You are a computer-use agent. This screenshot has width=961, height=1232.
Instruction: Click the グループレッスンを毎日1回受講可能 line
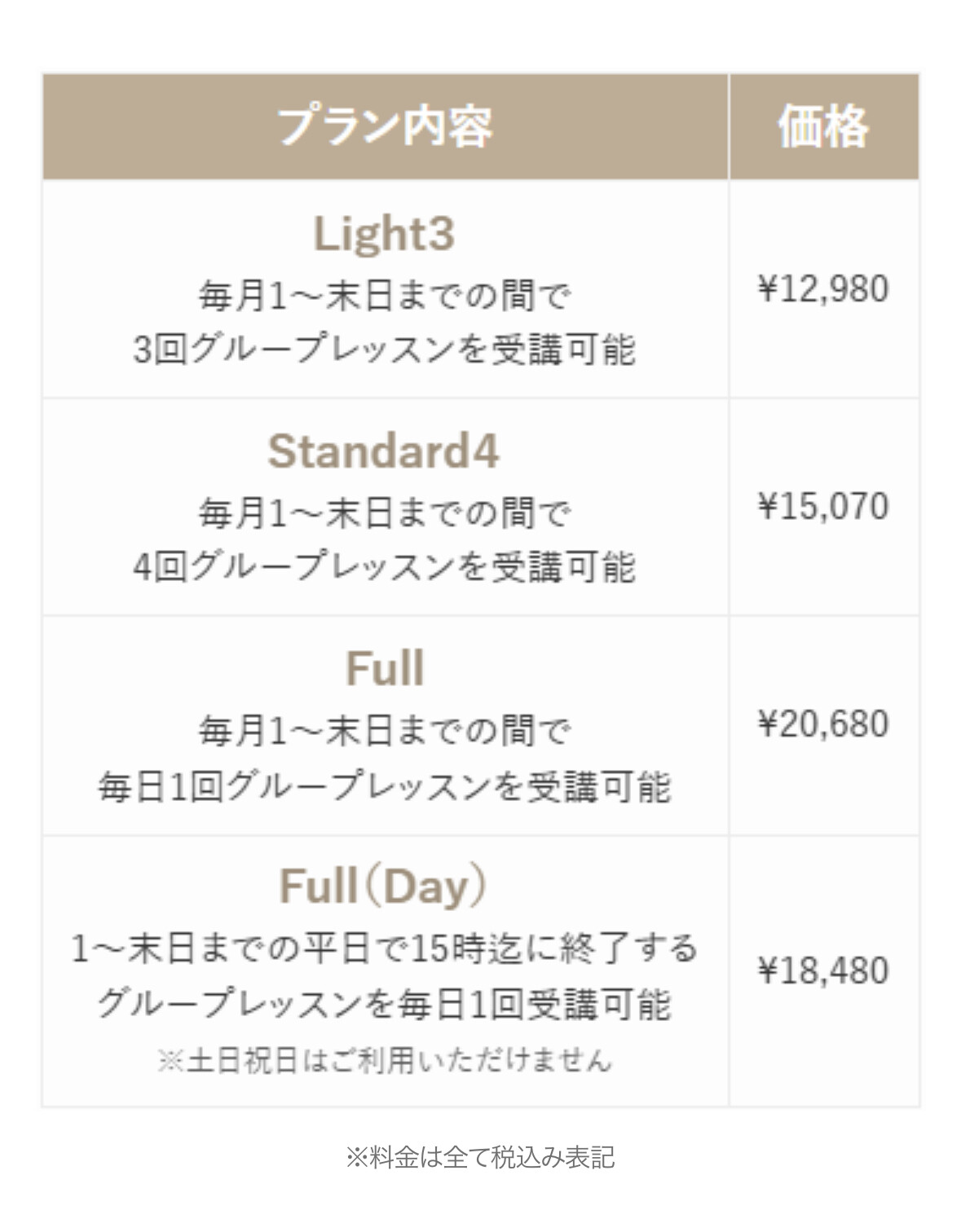[384, 1004]
